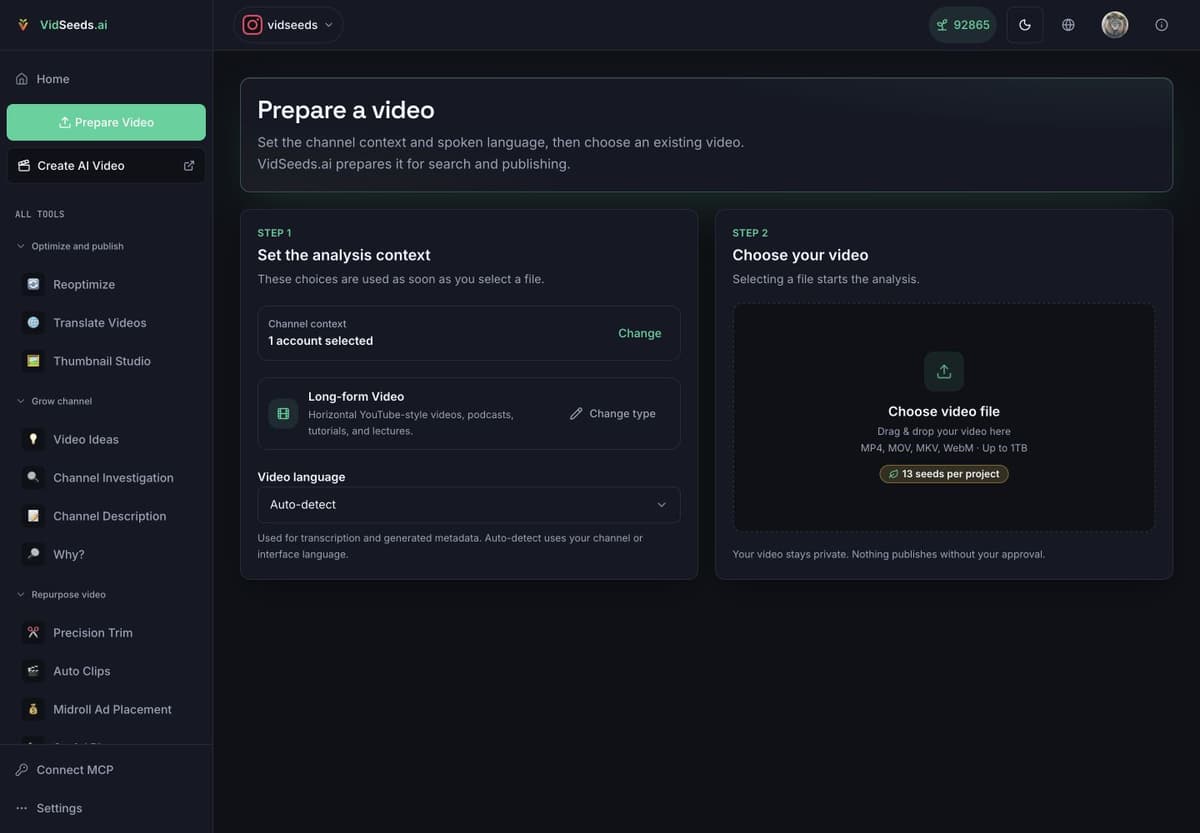Click Change for channel context

coord(640,333)
